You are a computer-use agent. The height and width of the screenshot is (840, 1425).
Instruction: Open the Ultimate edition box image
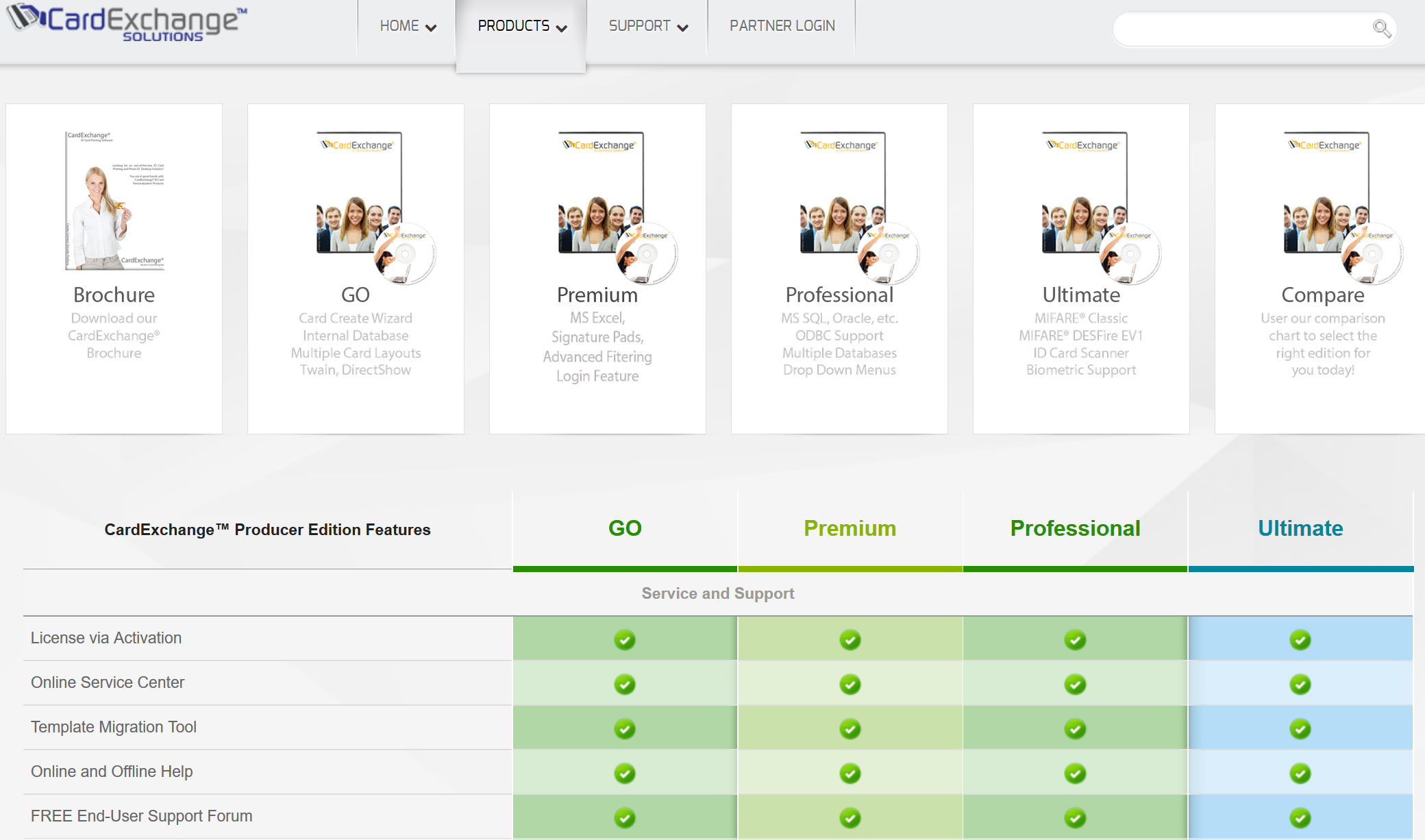click(x=1101, y=208)
